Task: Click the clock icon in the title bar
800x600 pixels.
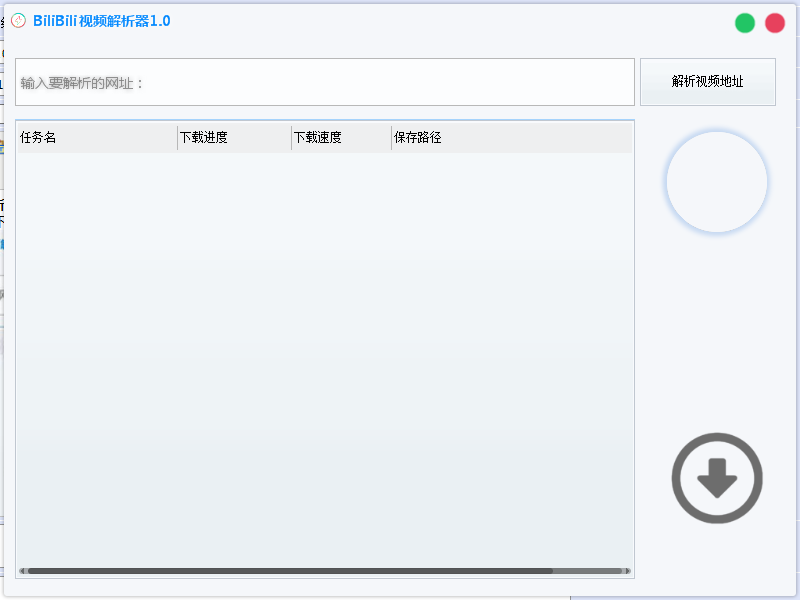Action: pyautogui.click(x=17, y=21)
